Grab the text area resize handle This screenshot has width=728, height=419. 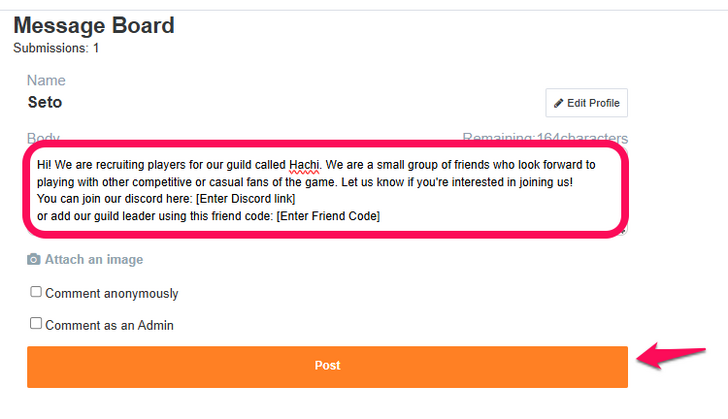[624, 231]
